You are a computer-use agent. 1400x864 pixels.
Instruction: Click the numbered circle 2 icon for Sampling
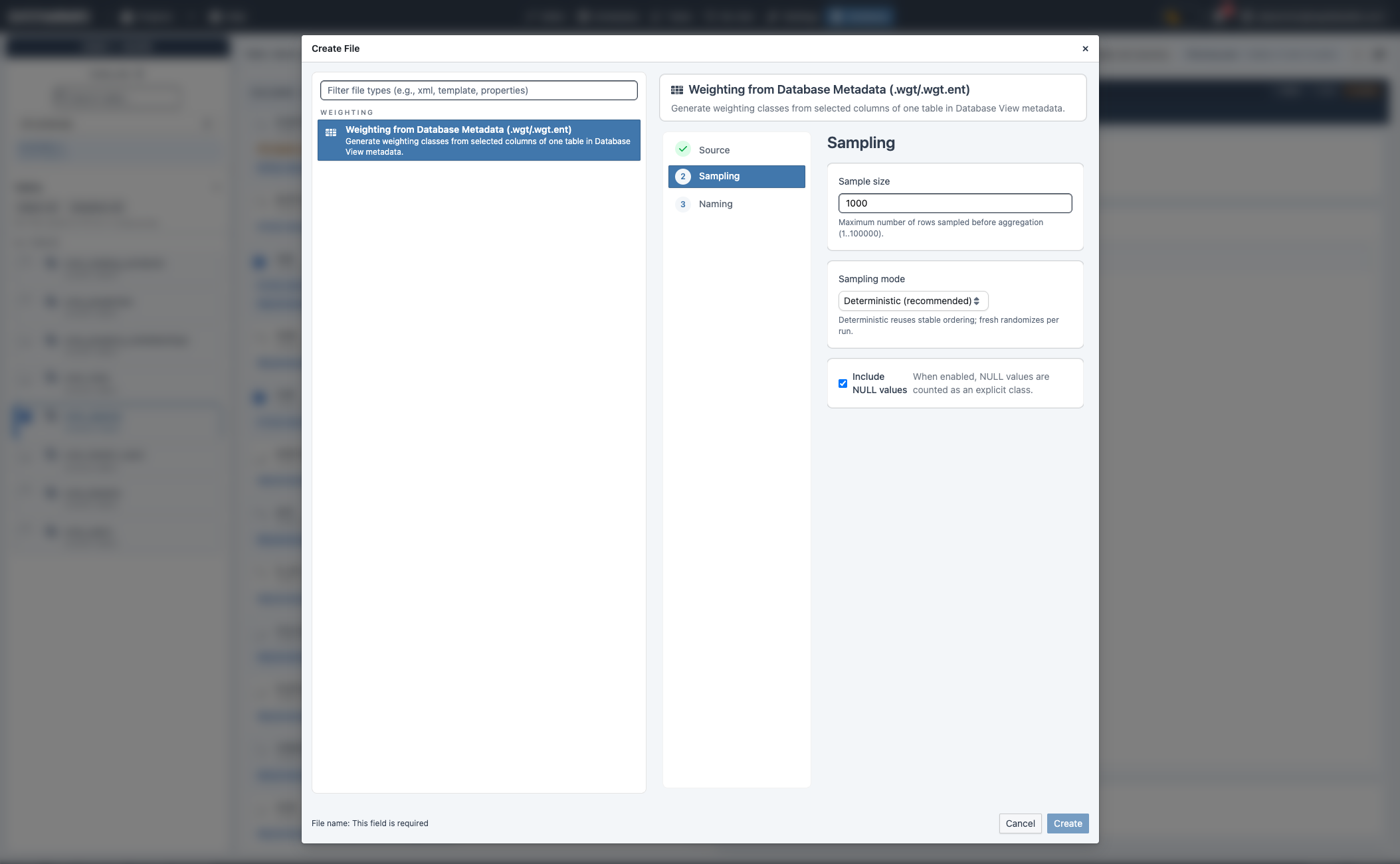coord(684,176)
